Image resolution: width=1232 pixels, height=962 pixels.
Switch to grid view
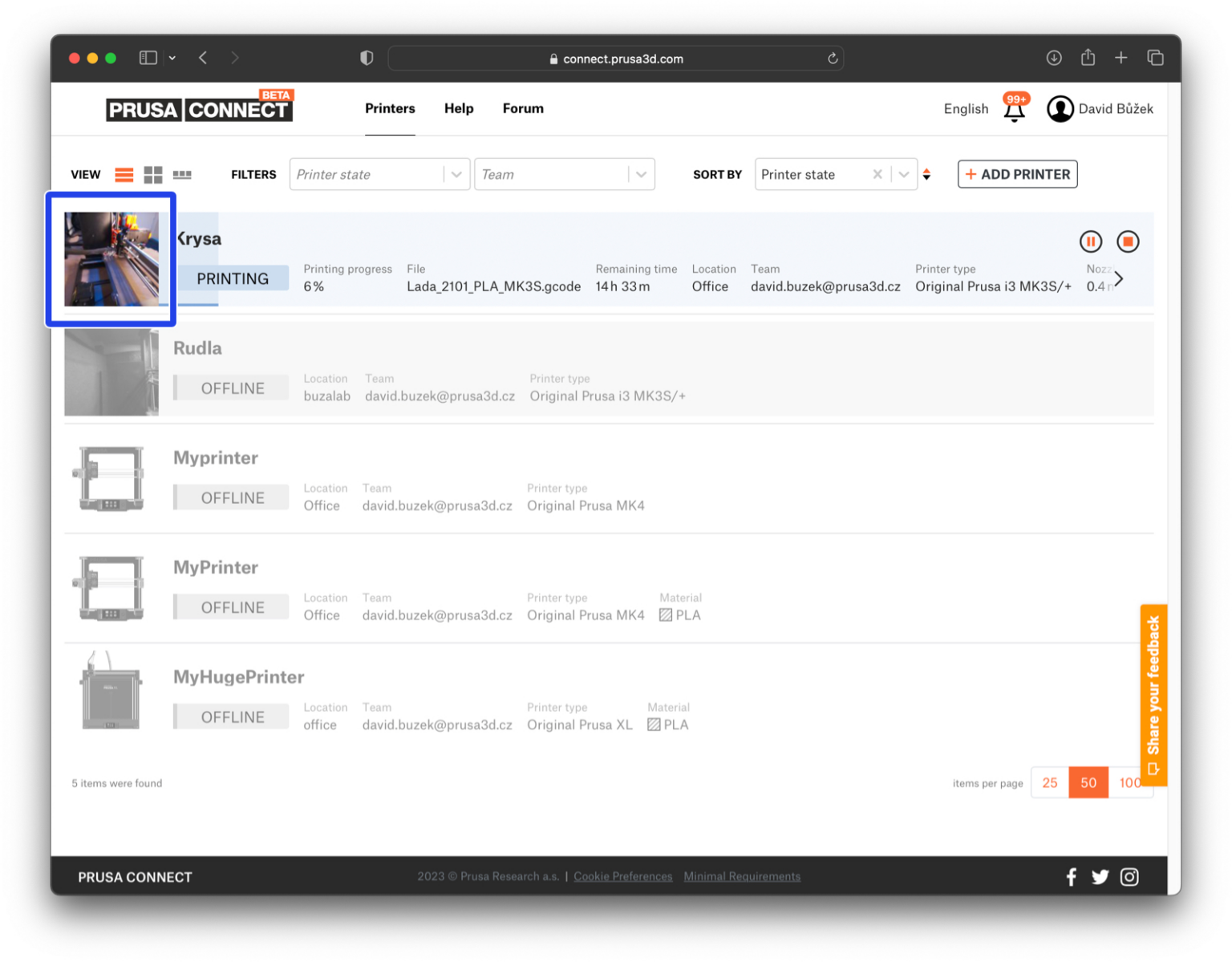click(x=152, y=174)
